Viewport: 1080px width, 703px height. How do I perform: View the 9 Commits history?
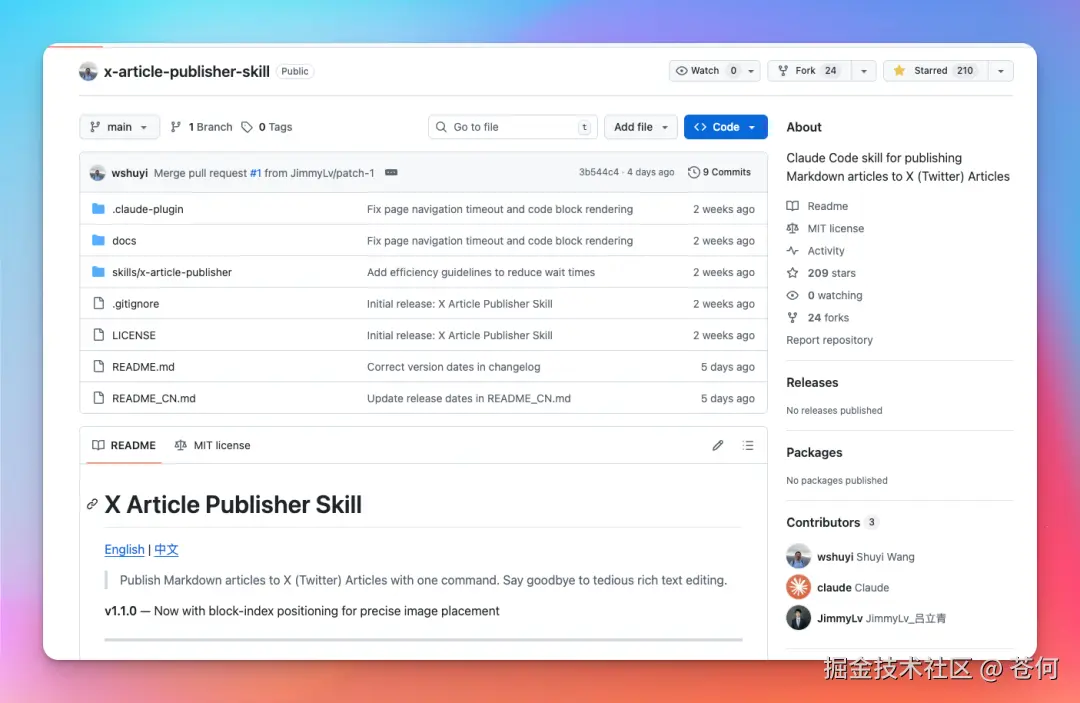point(719,172)
